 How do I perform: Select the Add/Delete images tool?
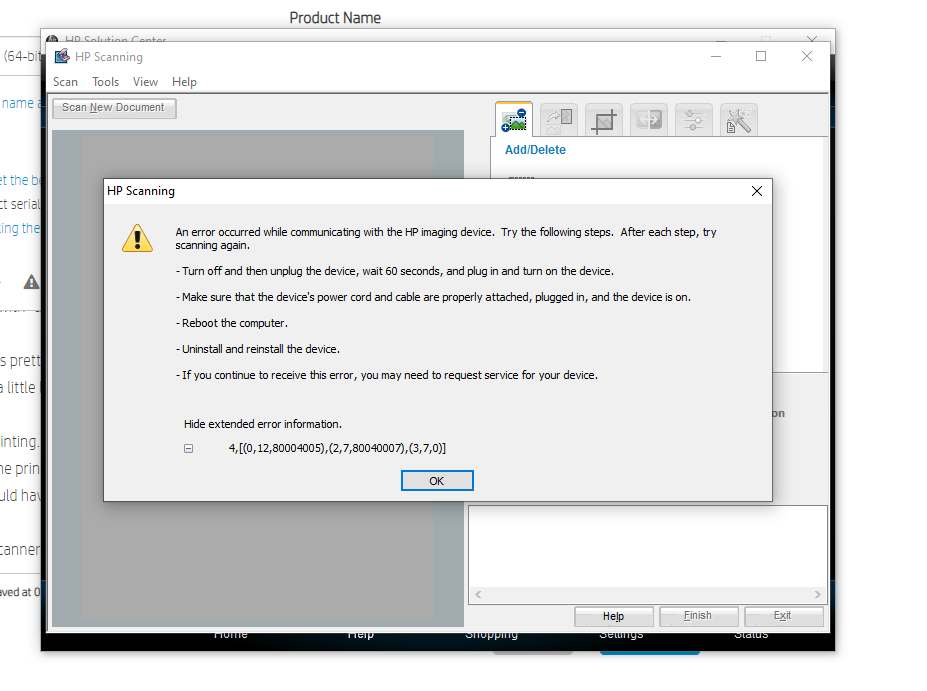click(x=513, y=119)
